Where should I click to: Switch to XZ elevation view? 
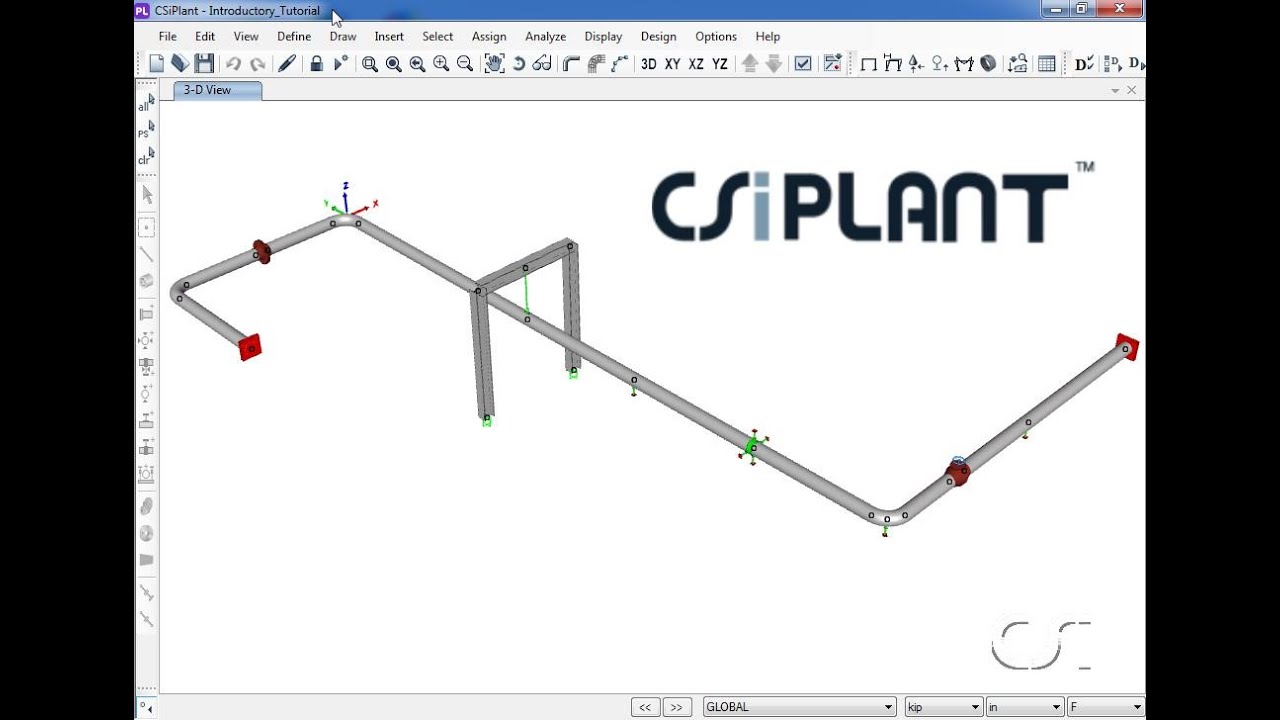[x=696, y=64]
